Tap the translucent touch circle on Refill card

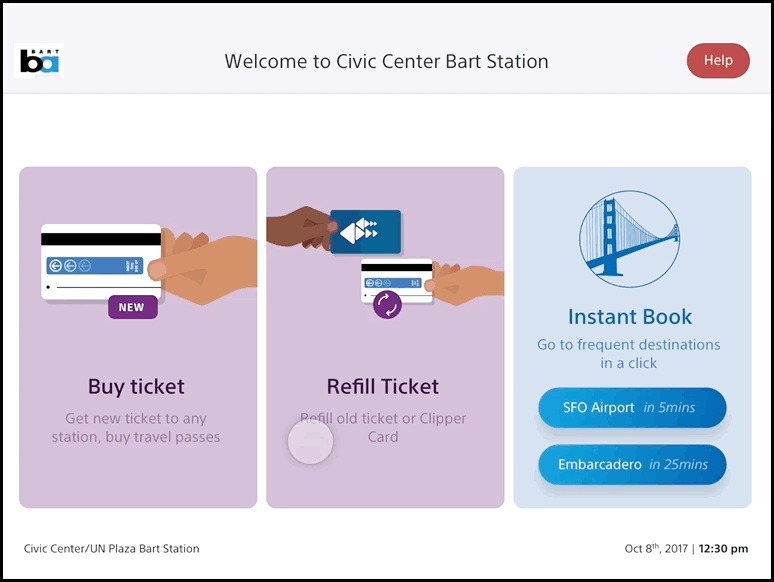point(310,441)
